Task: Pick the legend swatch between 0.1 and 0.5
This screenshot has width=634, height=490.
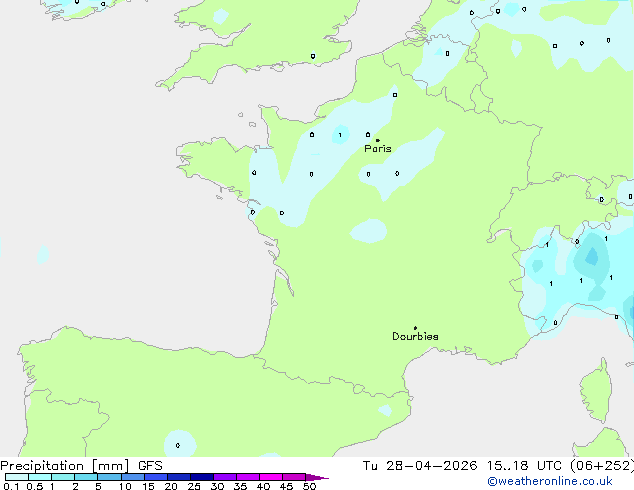Action: click(x=17, y=477)
